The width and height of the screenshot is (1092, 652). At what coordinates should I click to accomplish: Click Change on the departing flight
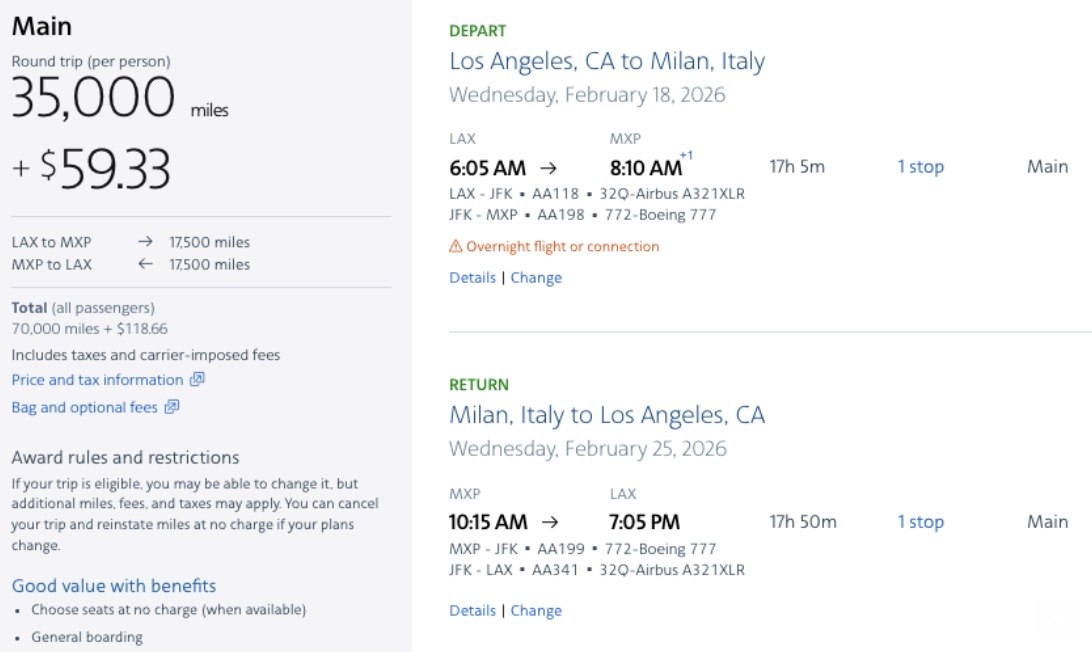[x=536, y=277]
